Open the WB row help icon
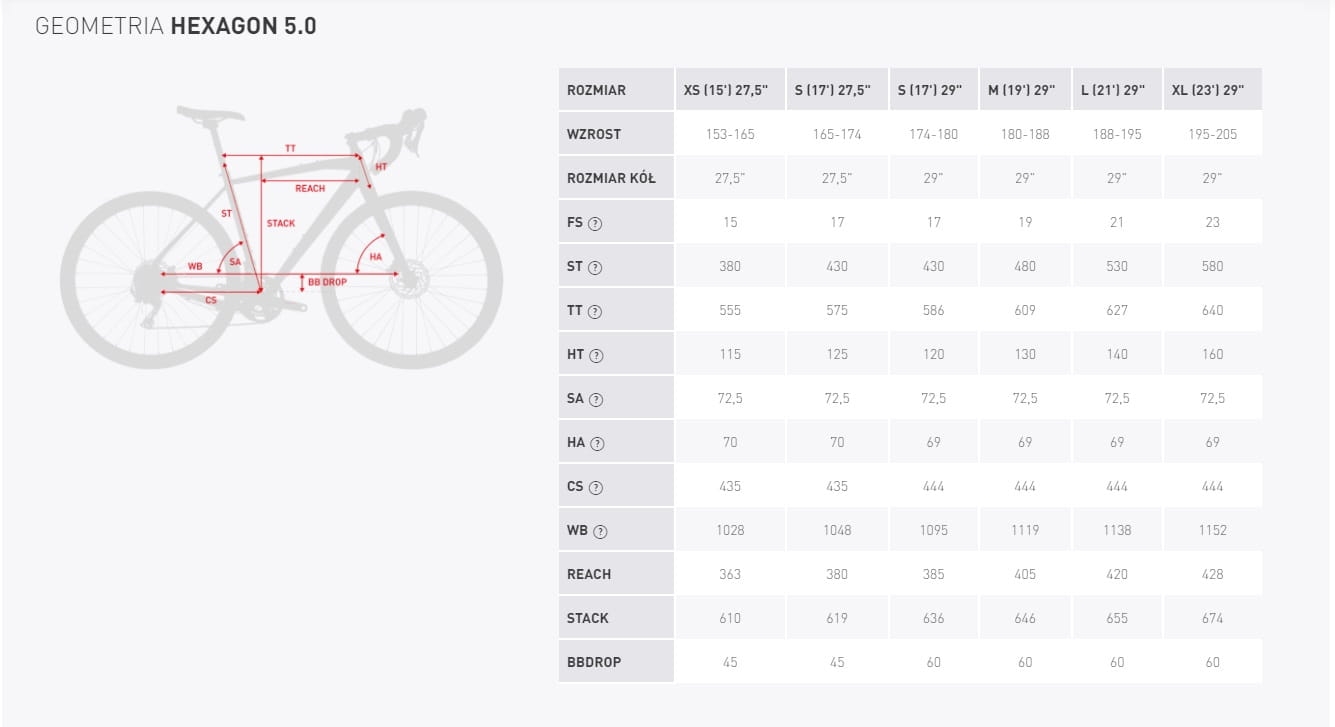 [599, 531]
